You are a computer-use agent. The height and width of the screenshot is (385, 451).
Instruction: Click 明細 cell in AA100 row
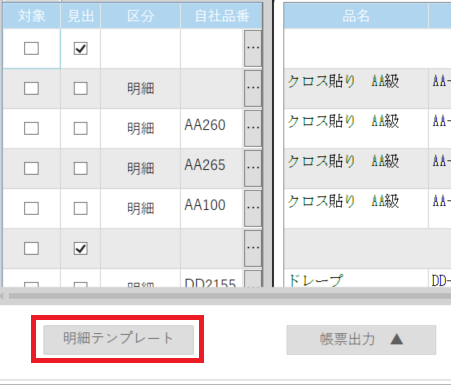(x=141, y=208)
